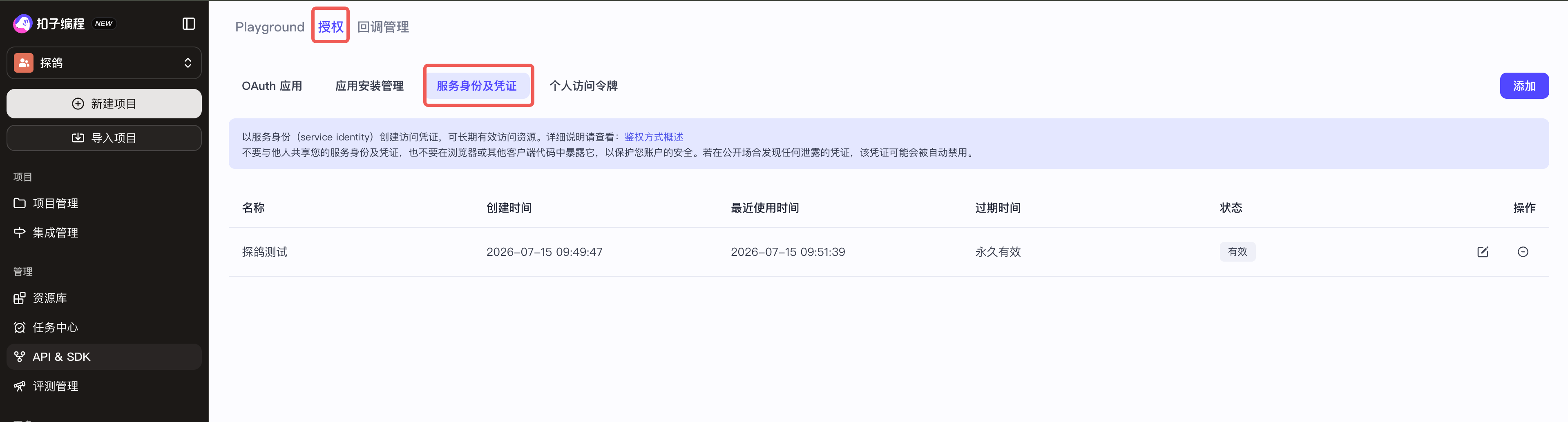Viewport: 1568px width, 422px height.
Task: Switch to the 回调管理 tab
Action: coord(383,27)
